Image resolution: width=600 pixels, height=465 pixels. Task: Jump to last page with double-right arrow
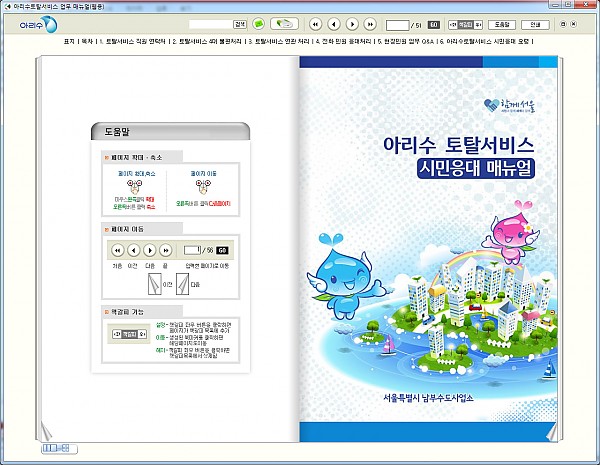370,24
